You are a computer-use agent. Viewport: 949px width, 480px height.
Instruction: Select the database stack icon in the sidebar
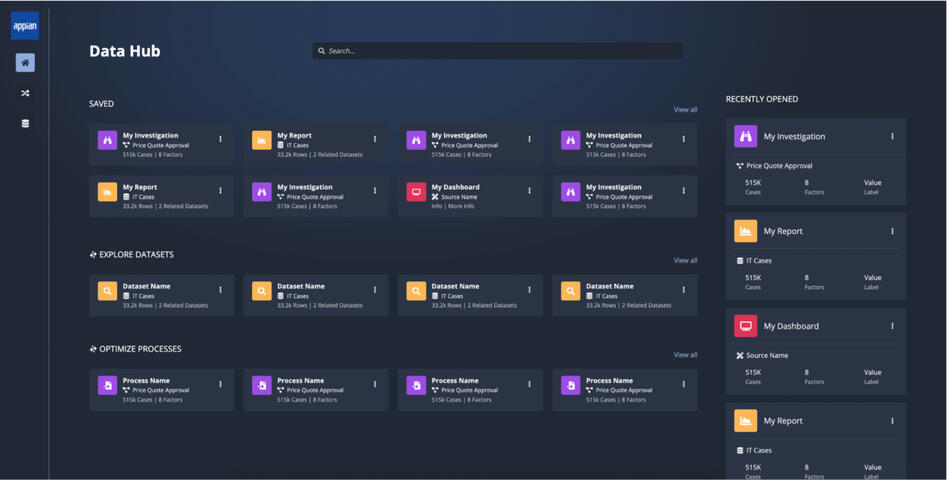pyautogui.click(x=25, y=123)
